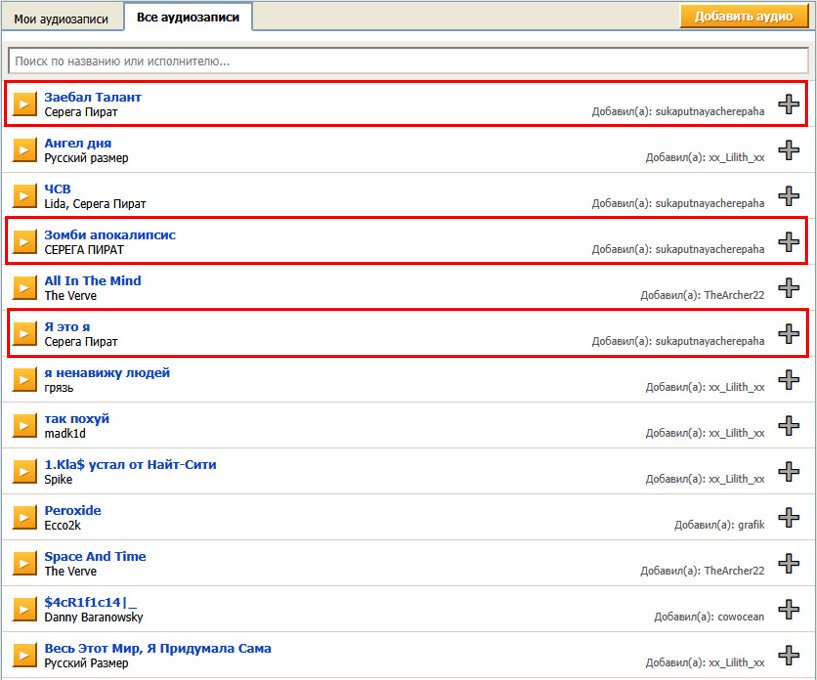The width and height of the screenshot is (817, 680).
Task: Click the "ЧСВ" song title
Action: 57,189
